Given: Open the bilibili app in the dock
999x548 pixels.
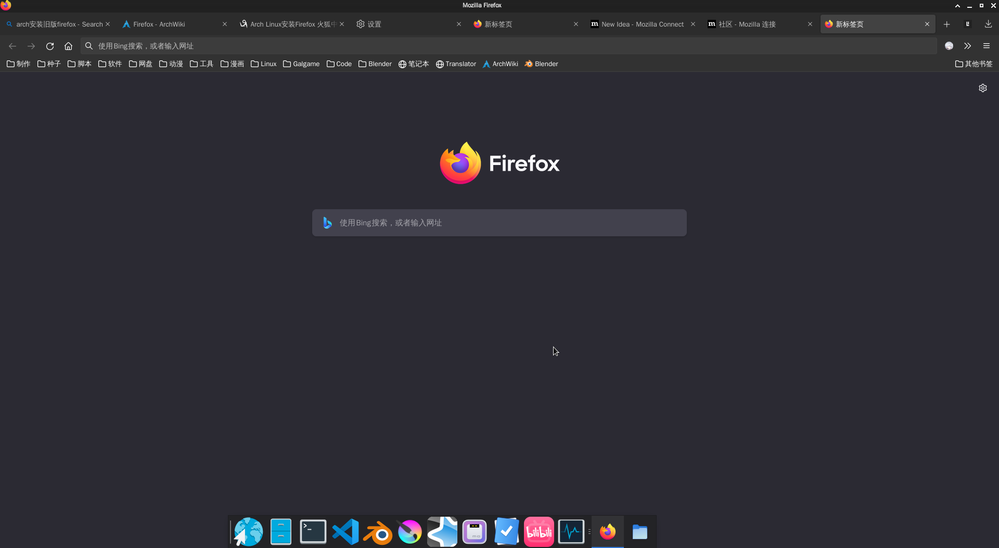Looking at the screenshot, I should coord(538,532).
